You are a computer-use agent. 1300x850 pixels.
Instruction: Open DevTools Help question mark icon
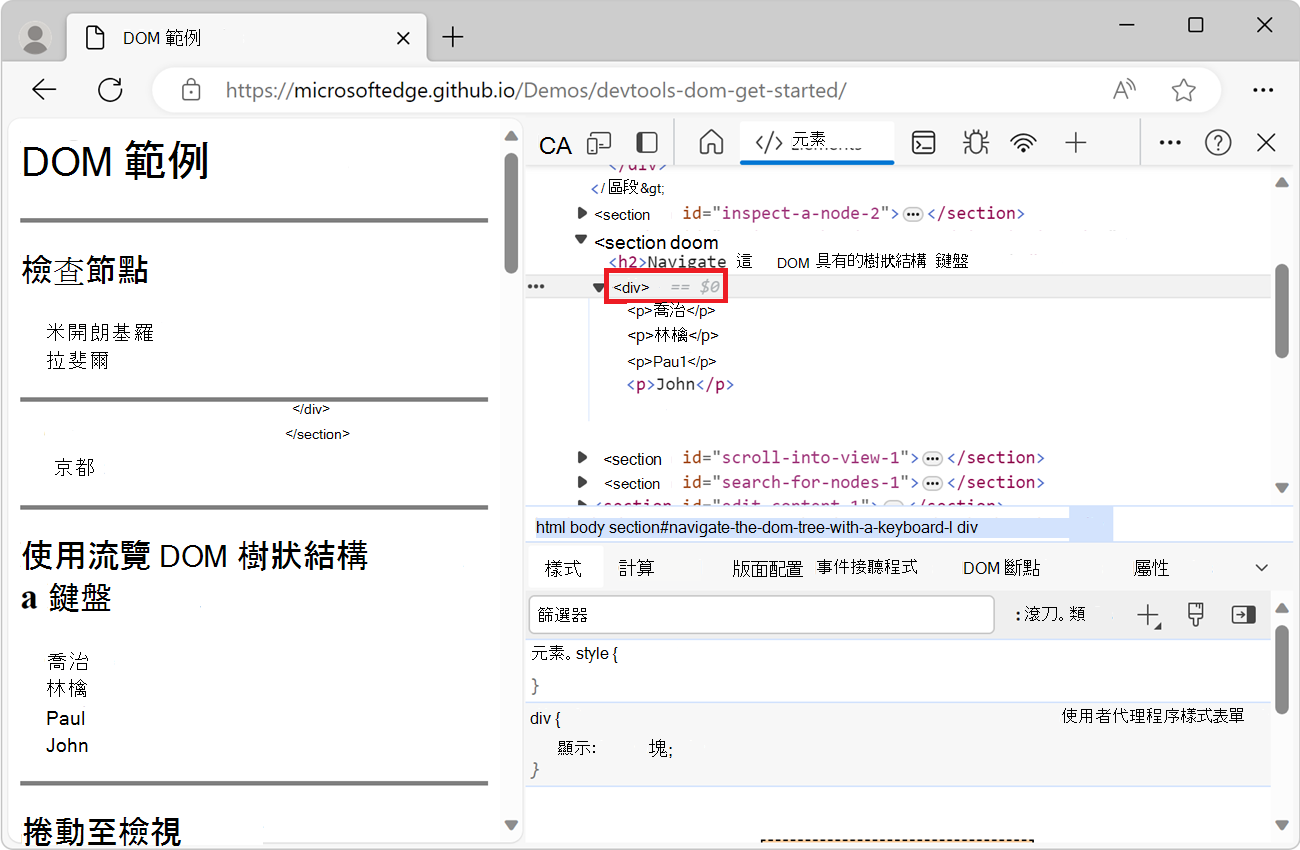1218,143
